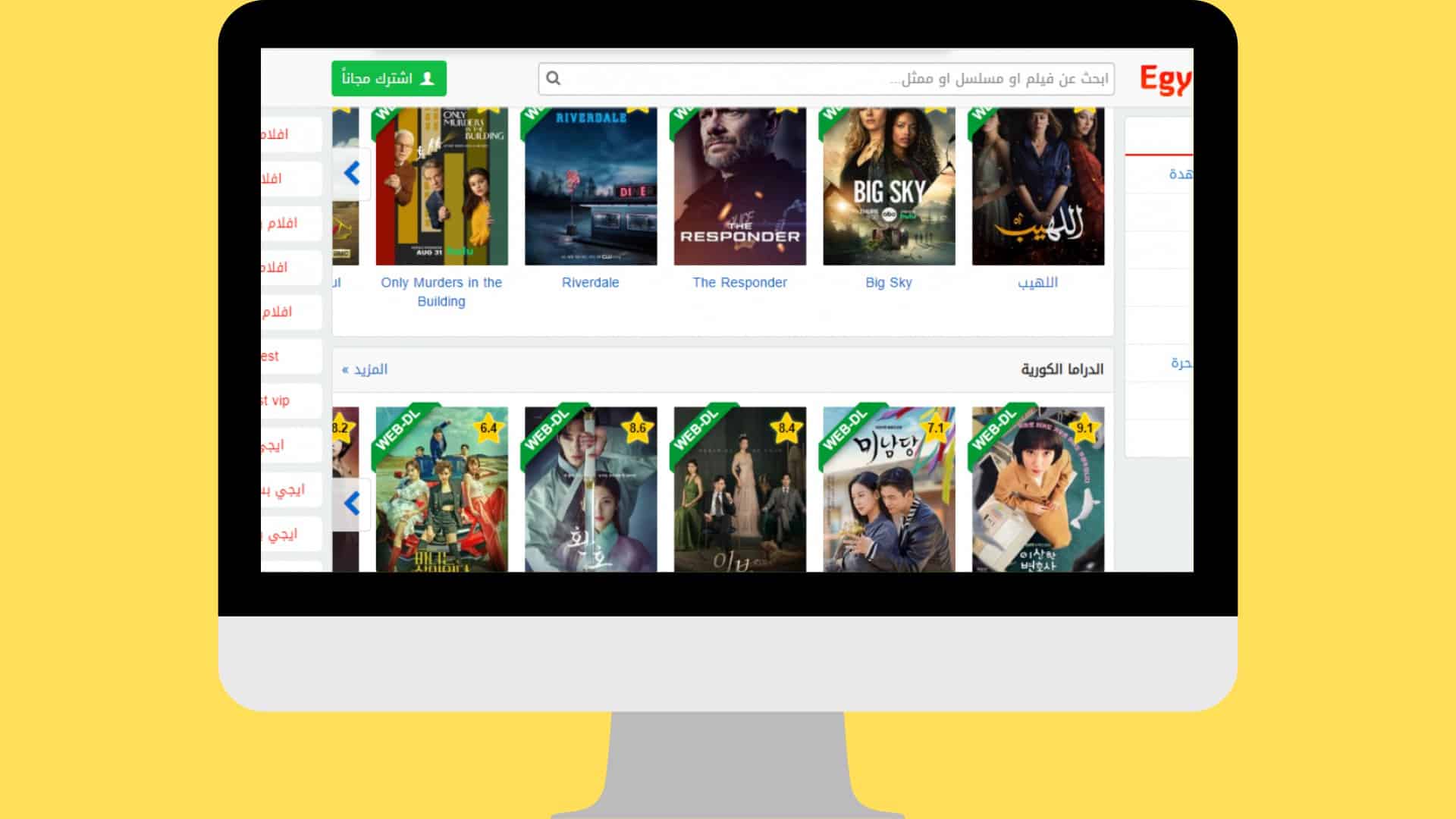Click the left arrow of series carousel
Screen dimensions: 1456x819
coord(352,174)
